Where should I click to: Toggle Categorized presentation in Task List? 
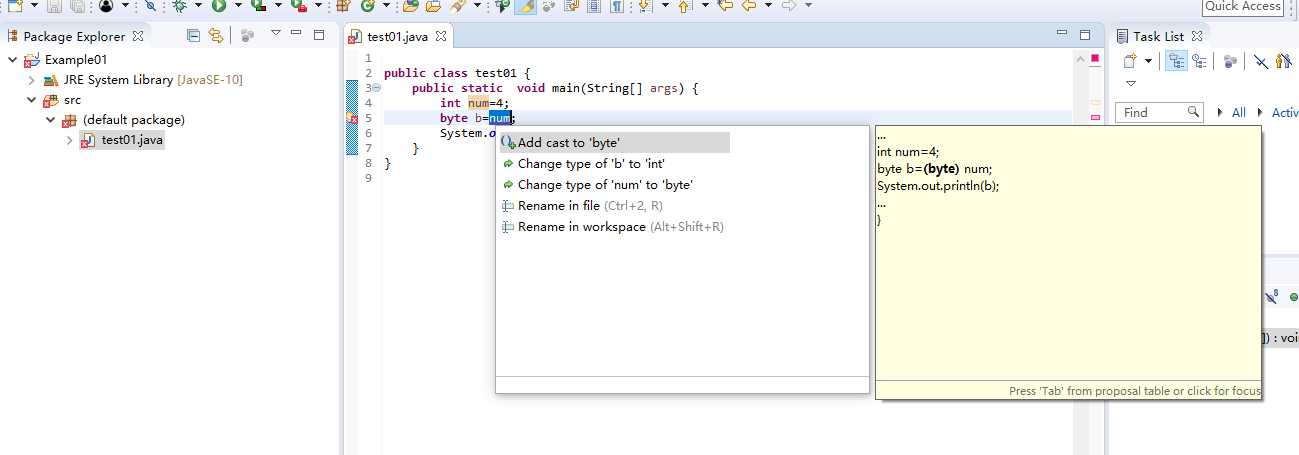click(x=1176, y=62)
